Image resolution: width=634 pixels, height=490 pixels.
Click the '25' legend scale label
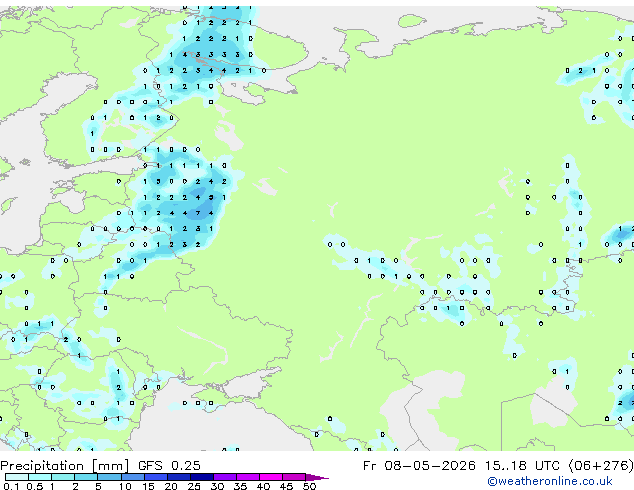tap(194, 486)
